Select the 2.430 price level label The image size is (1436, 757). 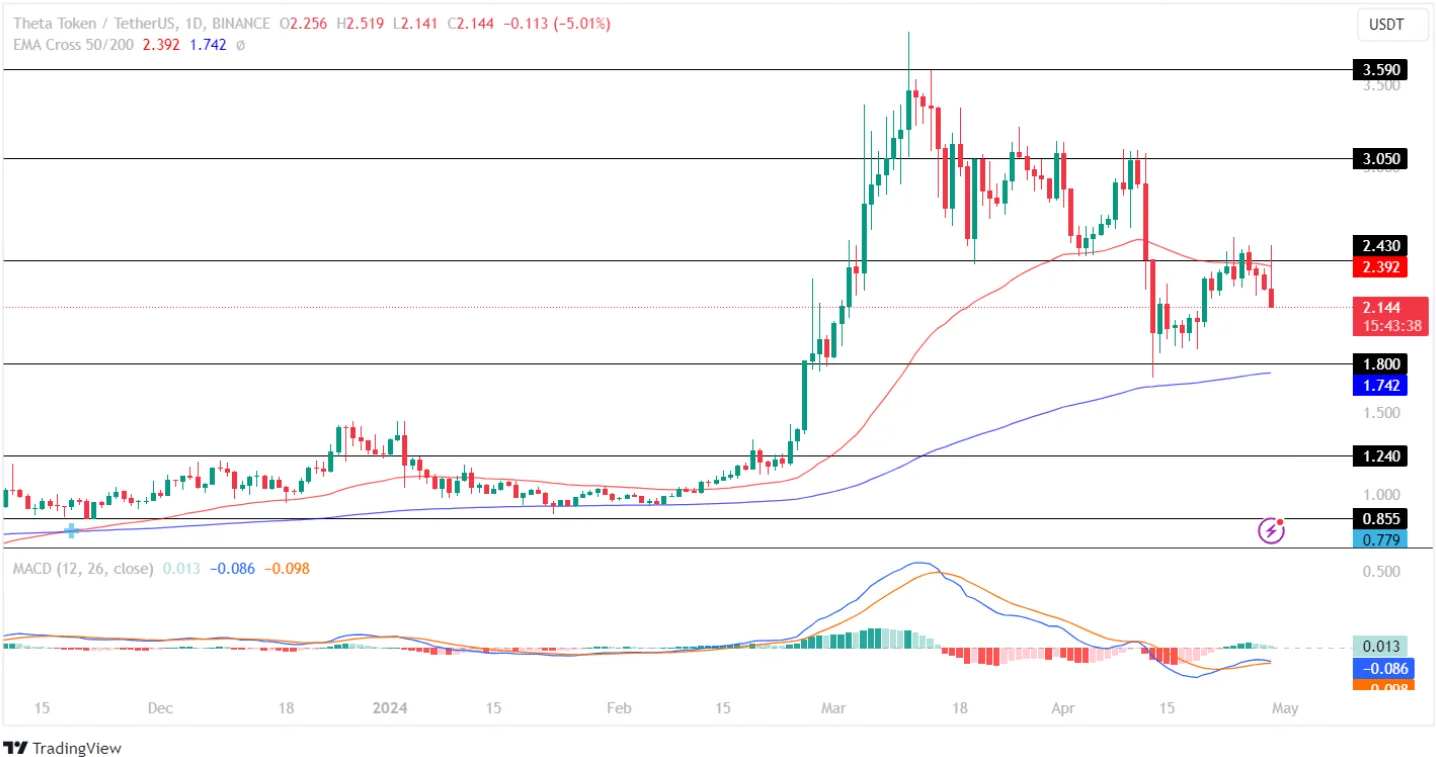(x=1380, y=246)
